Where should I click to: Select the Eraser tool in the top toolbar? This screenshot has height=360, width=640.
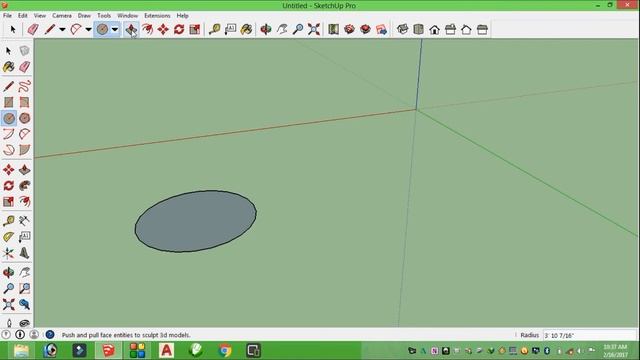tap(33, 29)
